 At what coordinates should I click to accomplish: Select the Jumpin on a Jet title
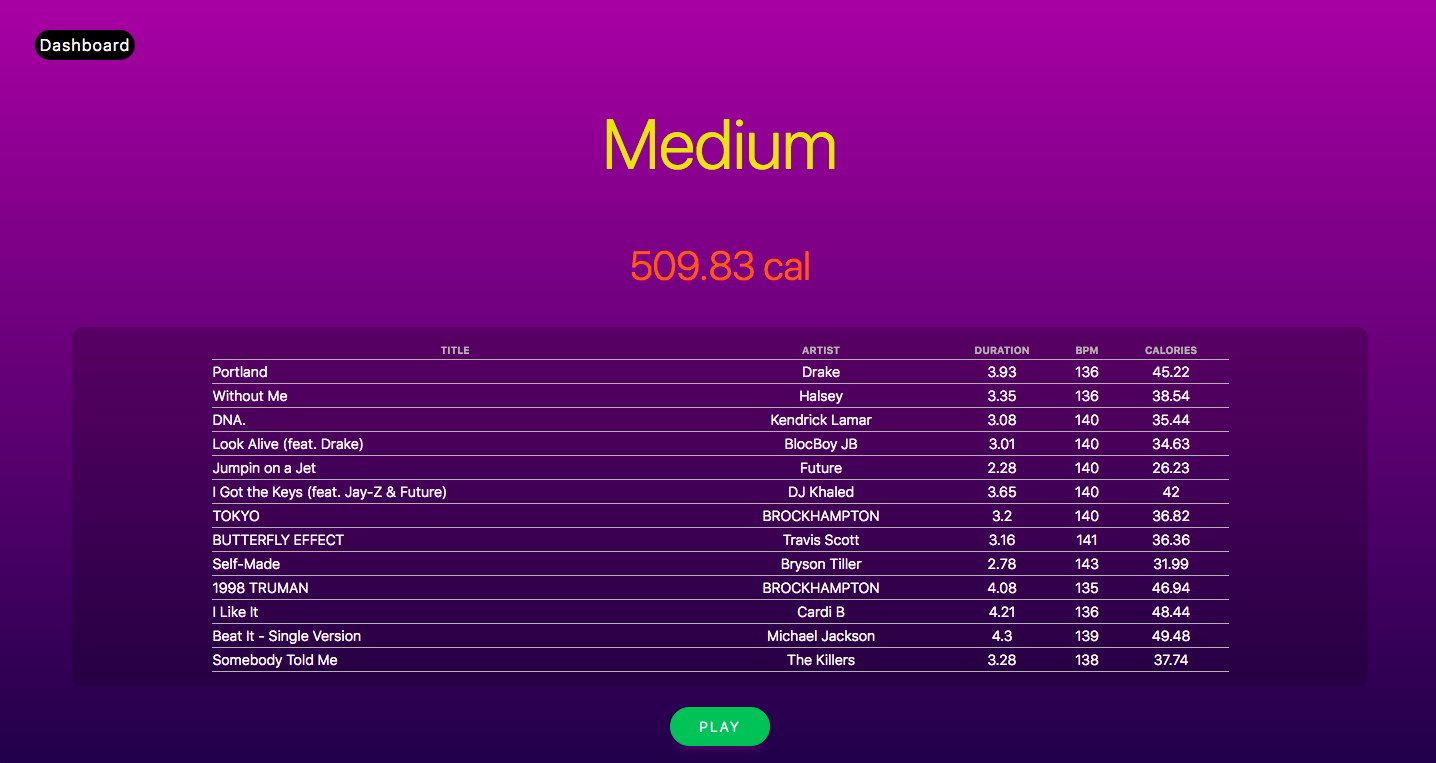(x=264, y=468)
